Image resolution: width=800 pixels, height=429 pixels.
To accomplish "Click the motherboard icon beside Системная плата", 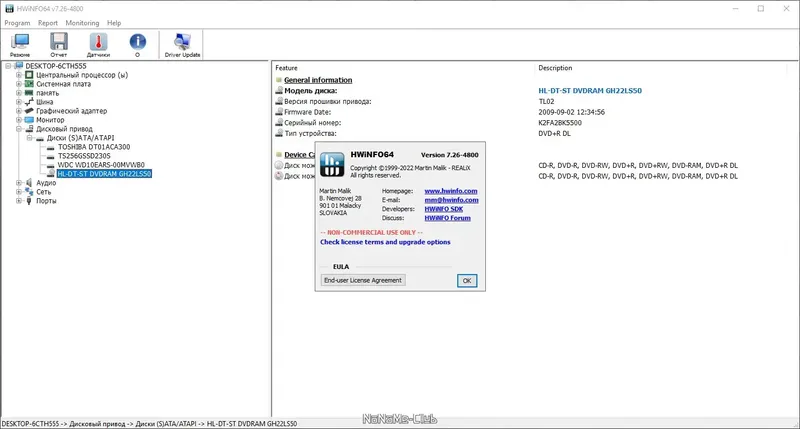I will 29,84.
